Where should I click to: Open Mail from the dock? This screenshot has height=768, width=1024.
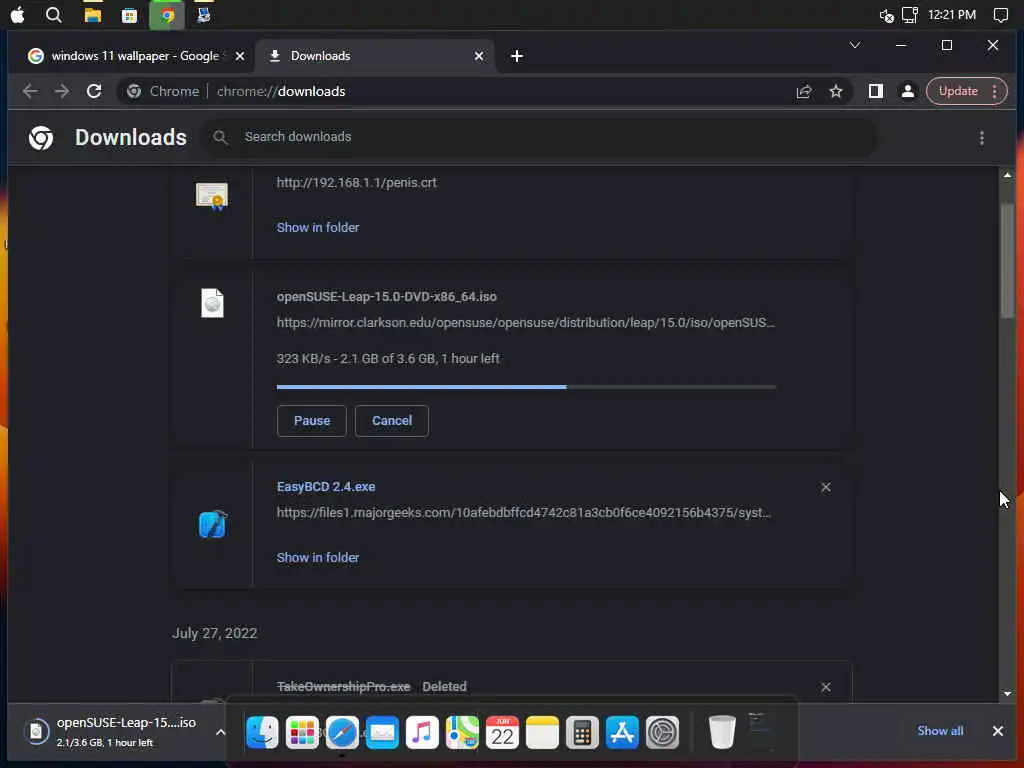click(x=382, y=732)
